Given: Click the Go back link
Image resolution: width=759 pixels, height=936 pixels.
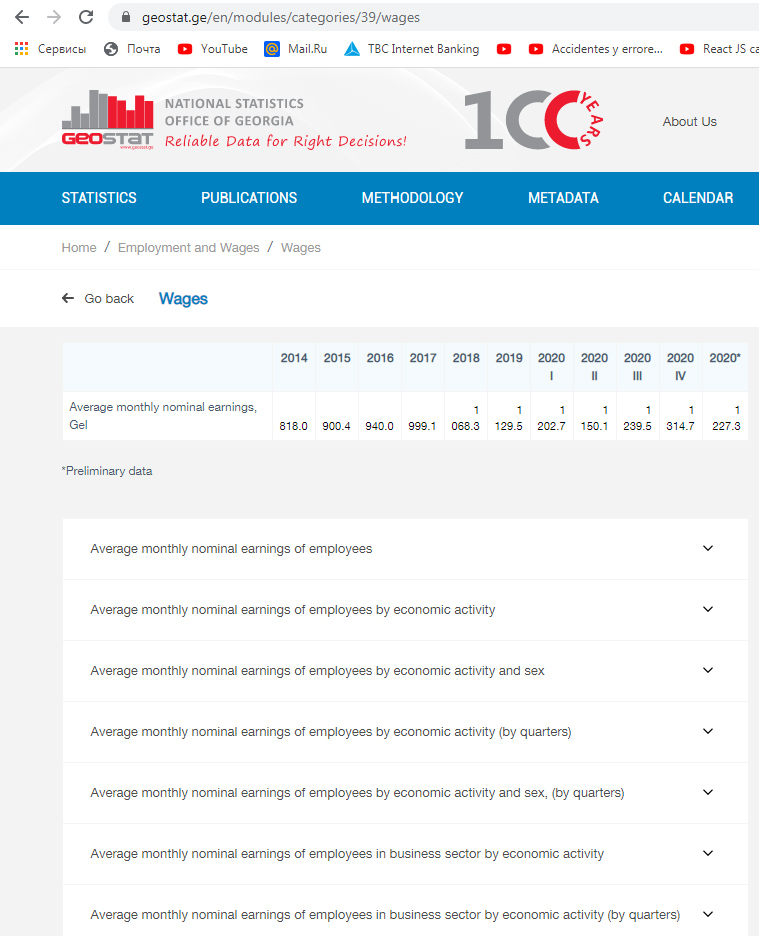Looking at the screenshot, I should tap(98, 299).
